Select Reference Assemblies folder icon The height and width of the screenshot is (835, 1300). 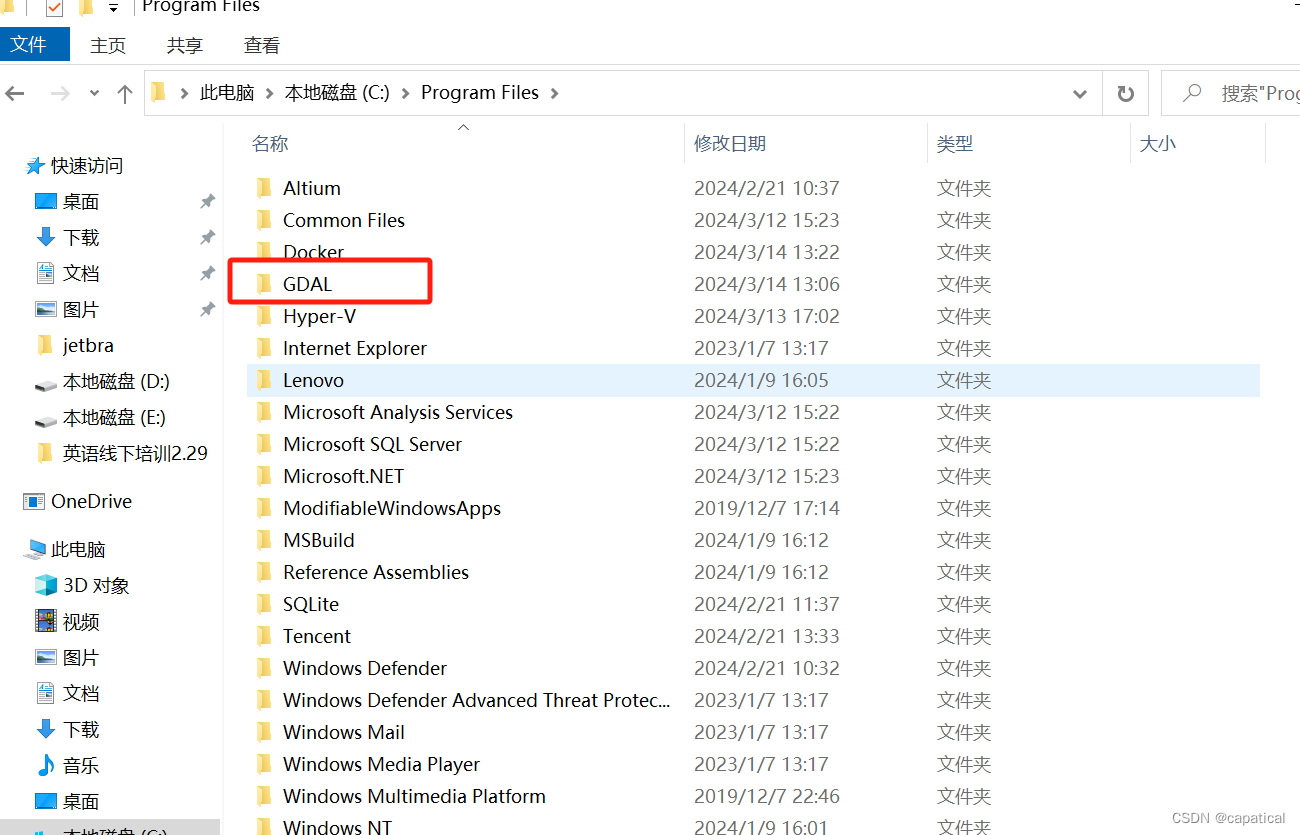click(x=265, y=572)
